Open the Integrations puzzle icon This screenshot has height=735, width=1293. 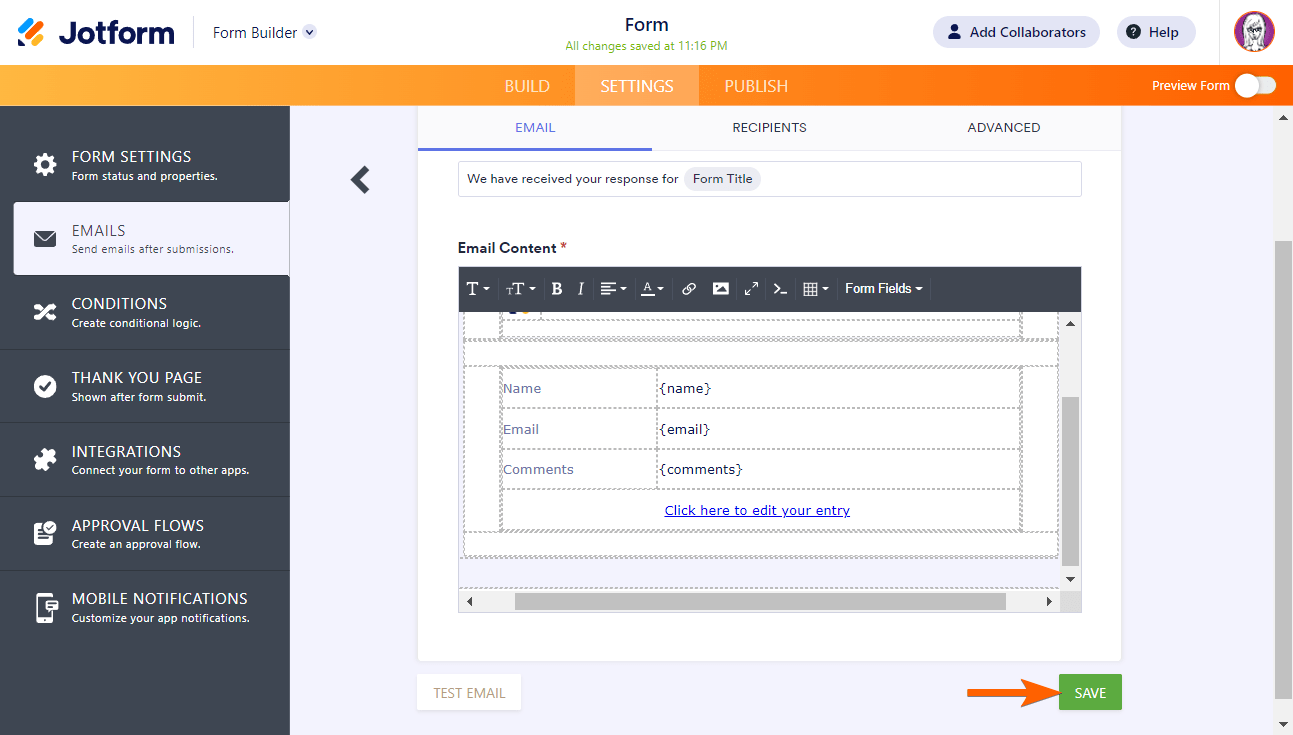(45, 460)
